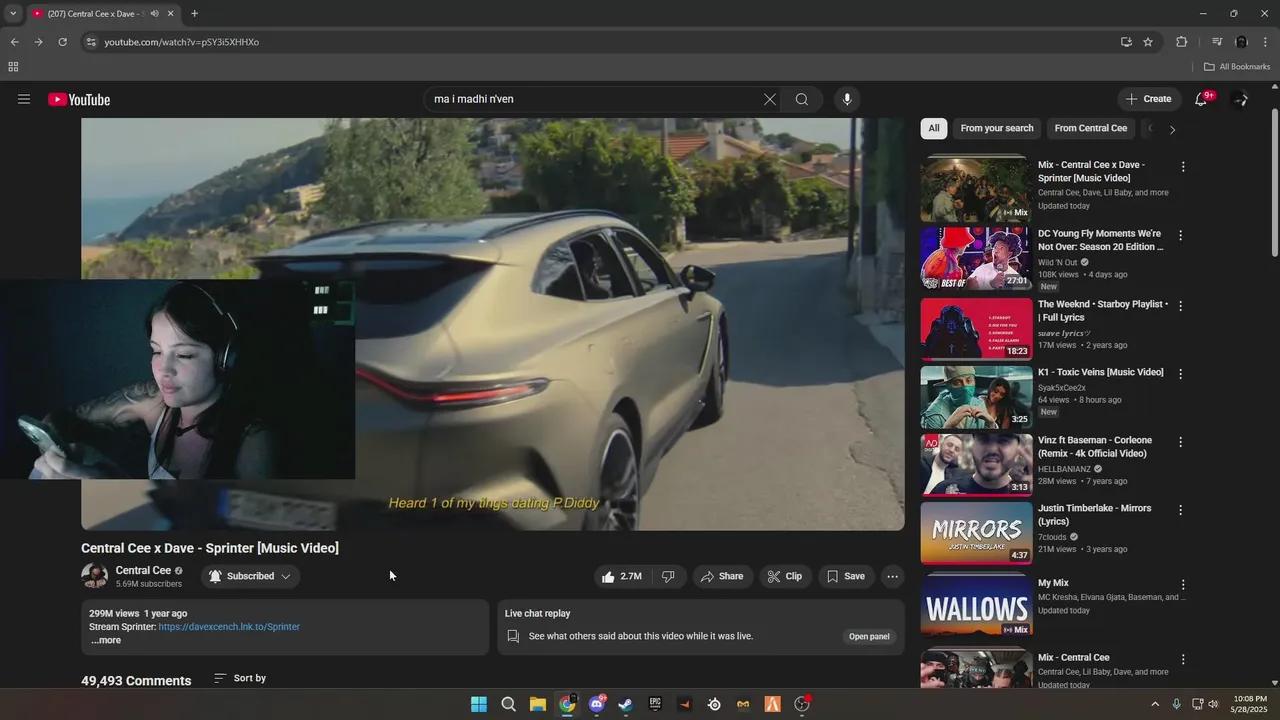
Task: Reload the page
Action: point(62,42)
